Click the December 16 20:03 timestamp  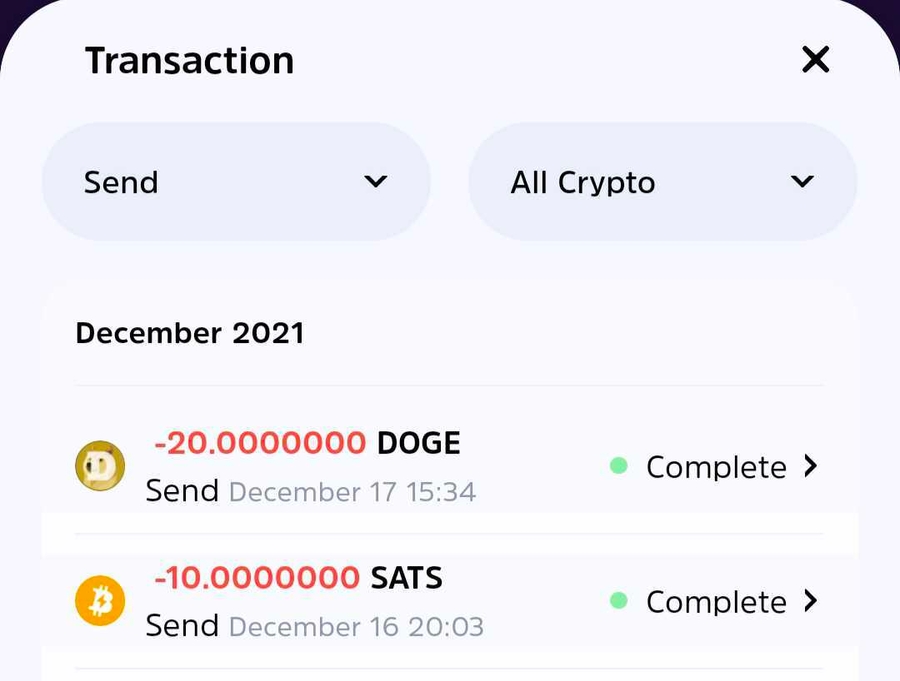(x=356, y=627)
